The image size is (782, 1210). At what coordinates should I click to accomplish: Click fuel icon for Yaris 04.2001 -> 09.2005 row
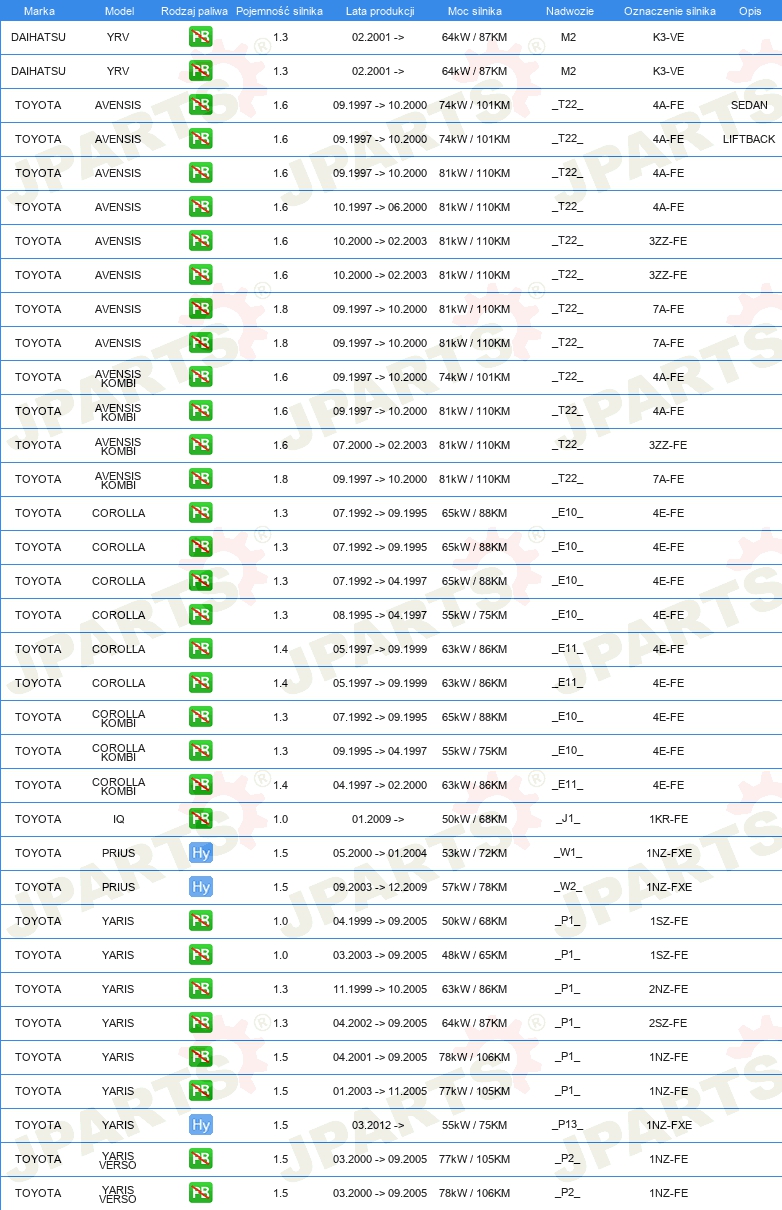(201, 1057)
